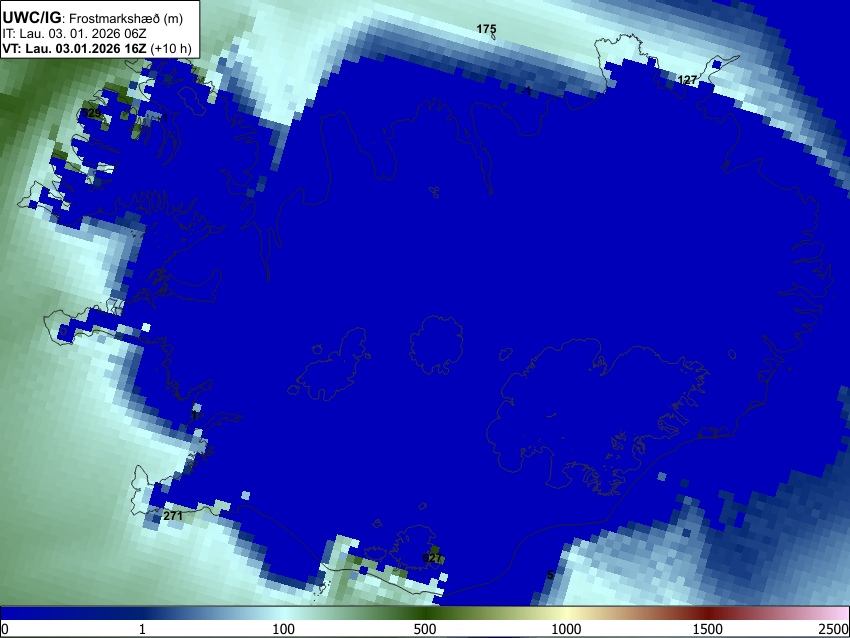Click the '1500' label on the color scale
Screen dimensions: 850x638
708,629
